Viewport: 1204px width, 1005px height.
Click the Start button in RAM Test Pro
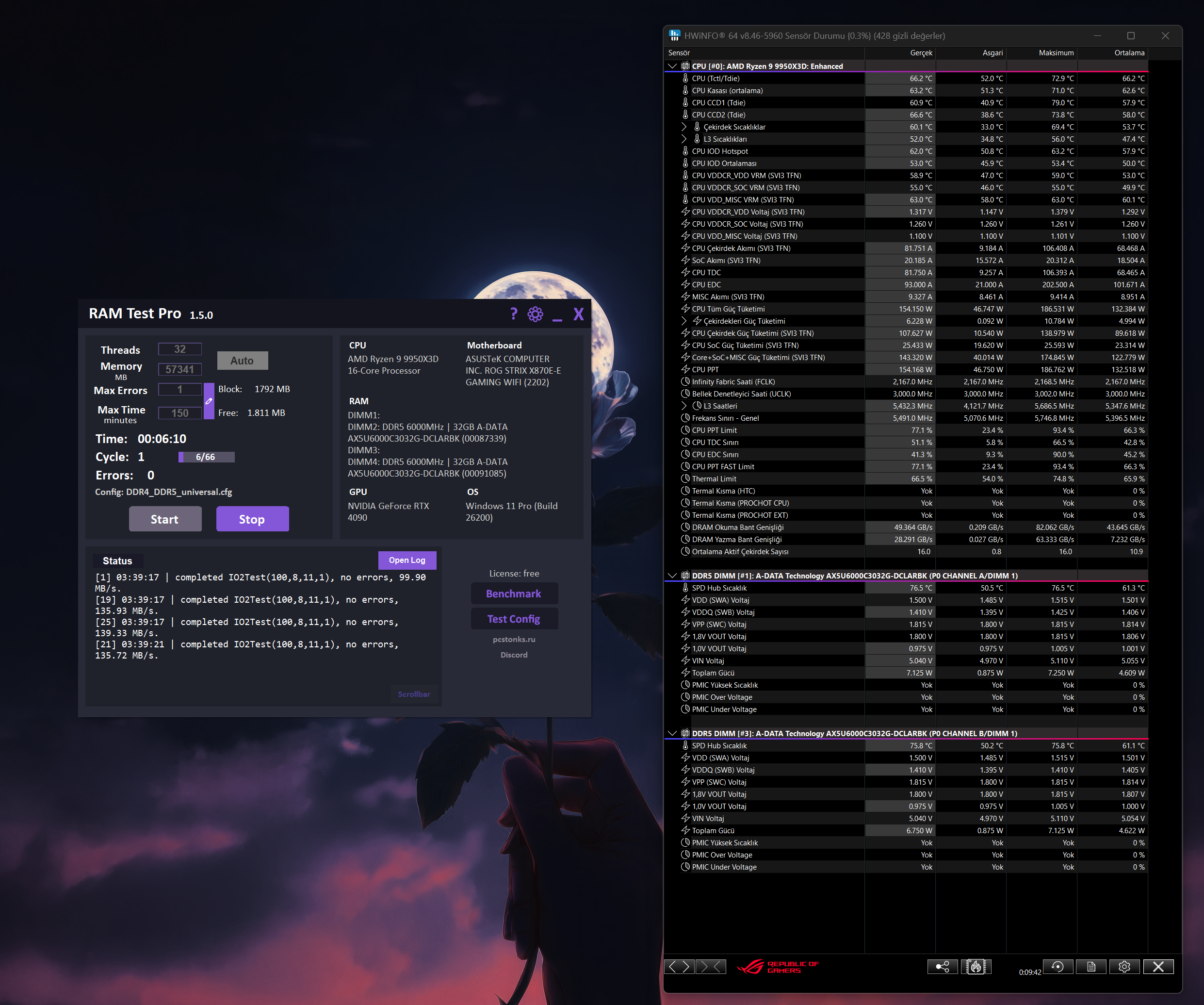(x=165, y=519)
